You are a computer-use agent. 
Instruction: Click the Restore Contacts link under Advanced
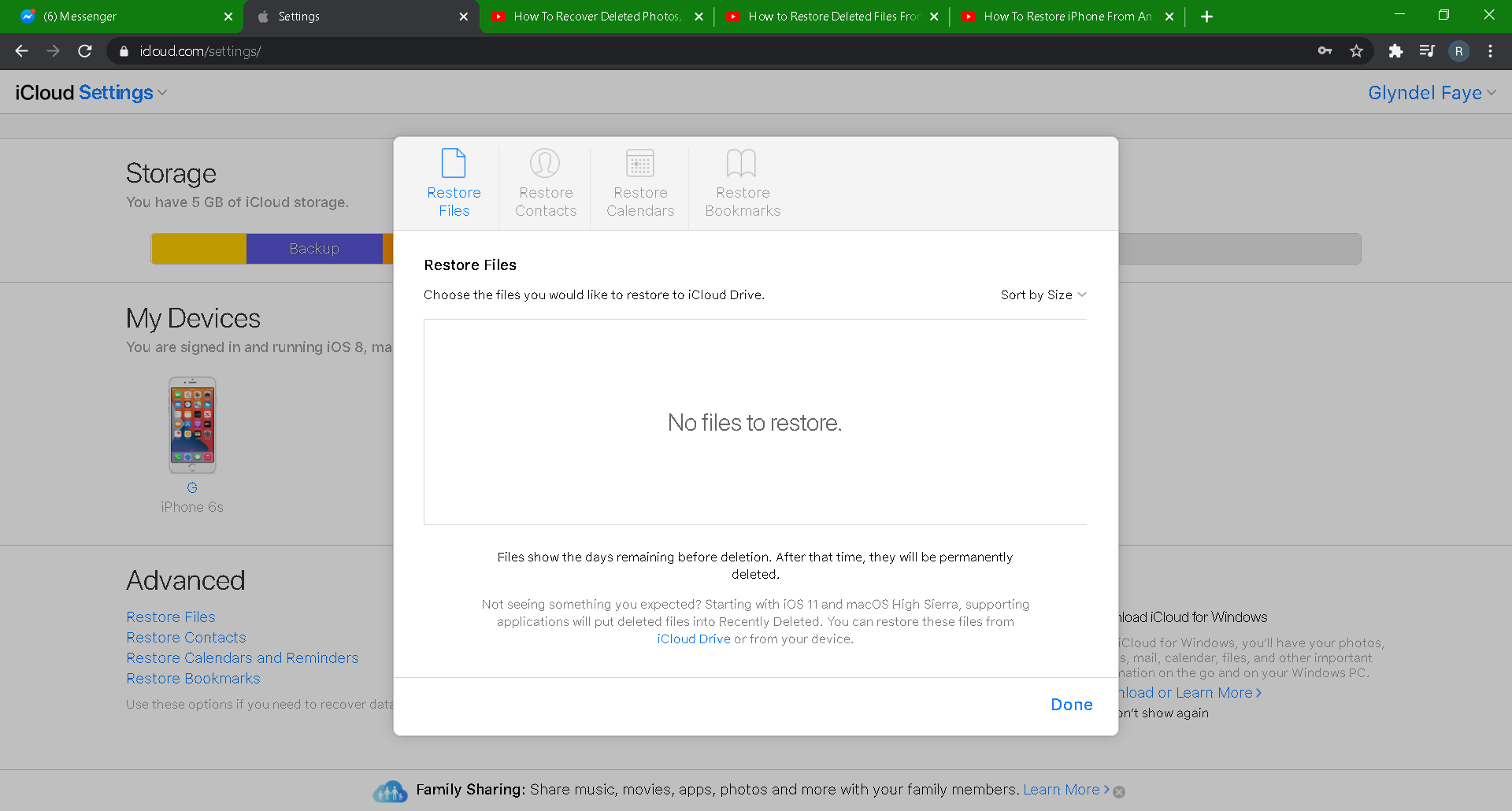click(186, 637)
